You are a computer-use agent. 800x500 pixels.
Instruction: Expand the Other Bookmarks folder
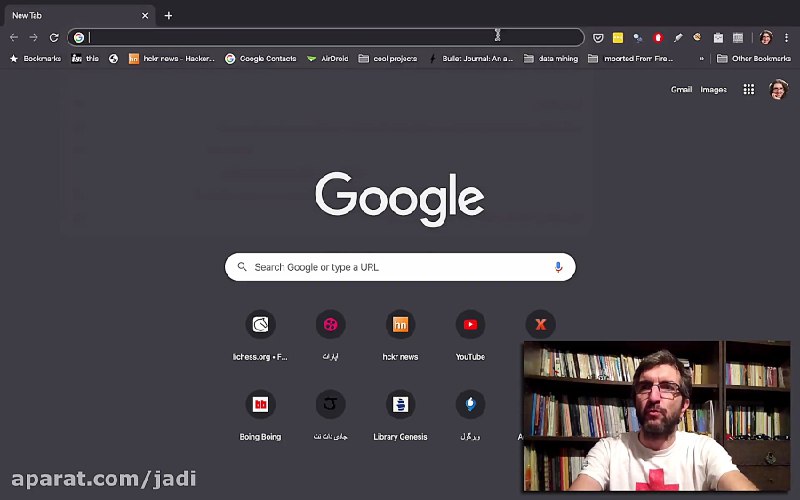click(754, 59)
